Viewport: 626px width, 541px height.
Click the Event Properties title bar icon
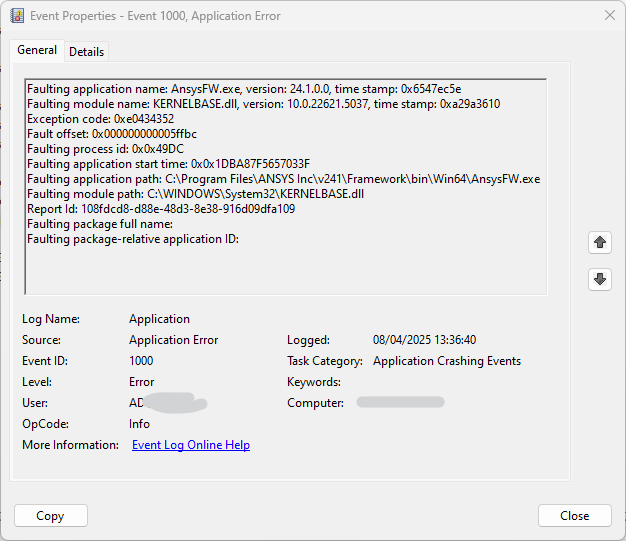click(17, 16)
